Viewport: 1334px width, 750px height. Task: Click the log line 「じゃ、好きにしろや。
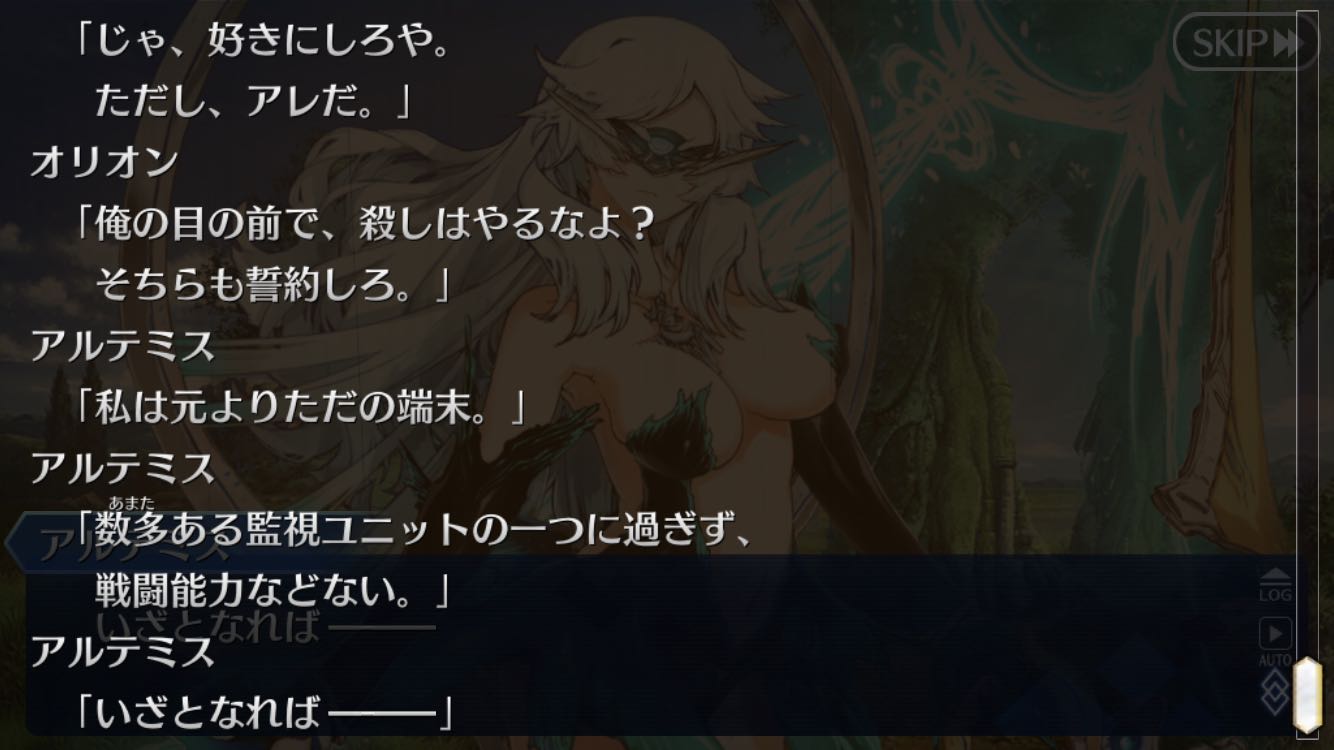tap(260, 45)
